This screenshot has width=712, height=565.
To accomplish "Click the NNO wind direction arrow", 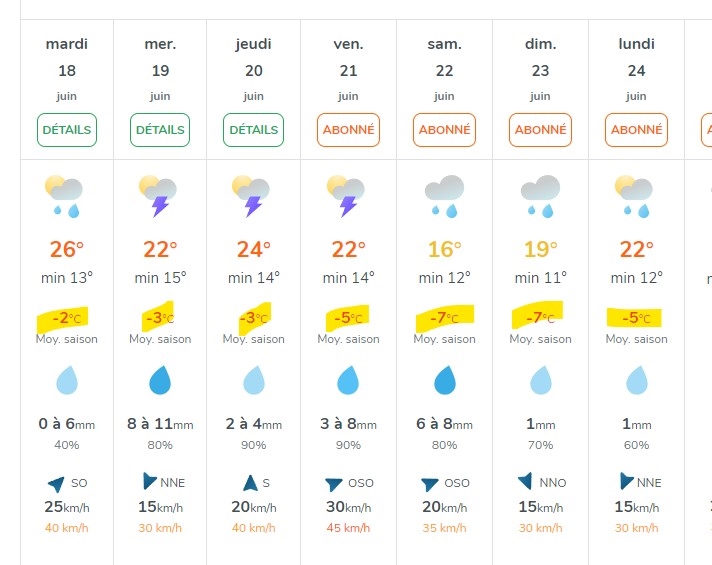I will tap(525, 481).
